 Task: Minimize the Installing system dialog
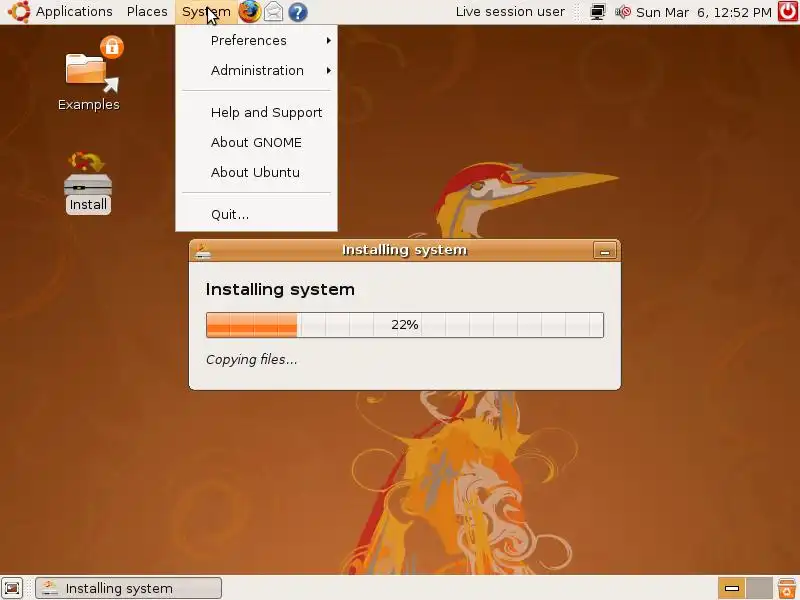point(605,251)
